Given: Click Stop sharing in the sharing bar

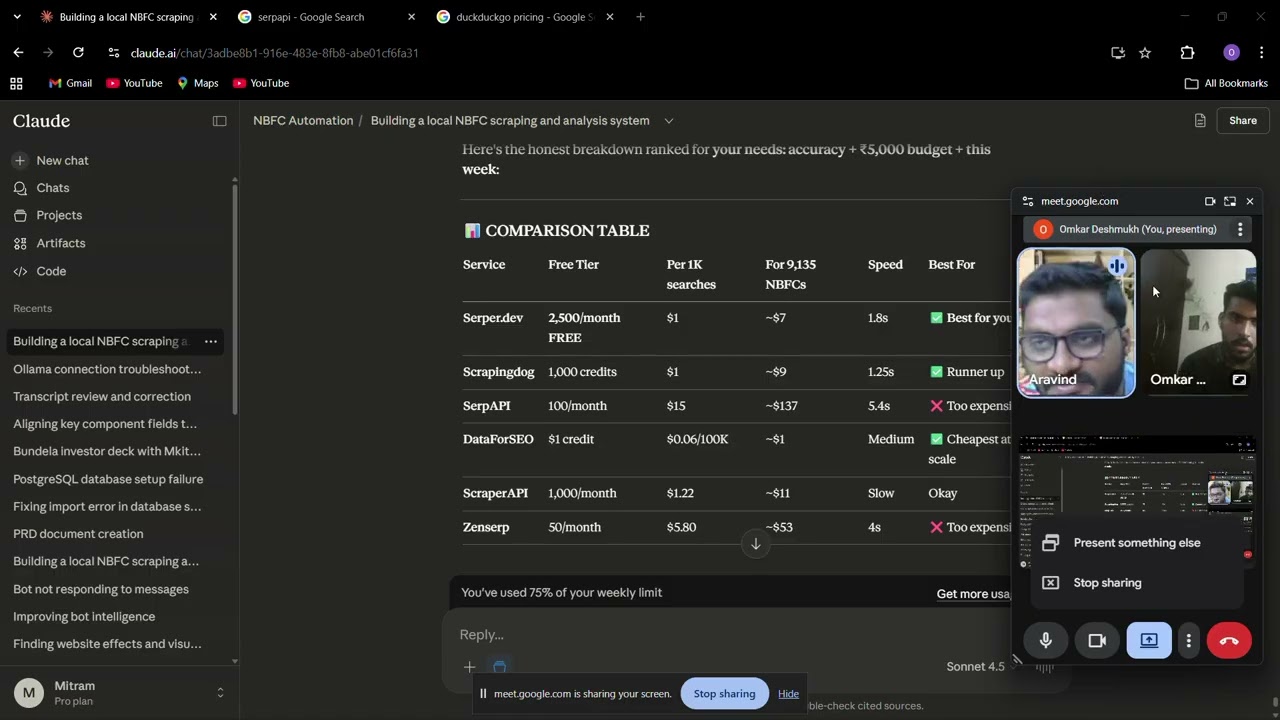Looking at the screenshot, I should 724,694.
